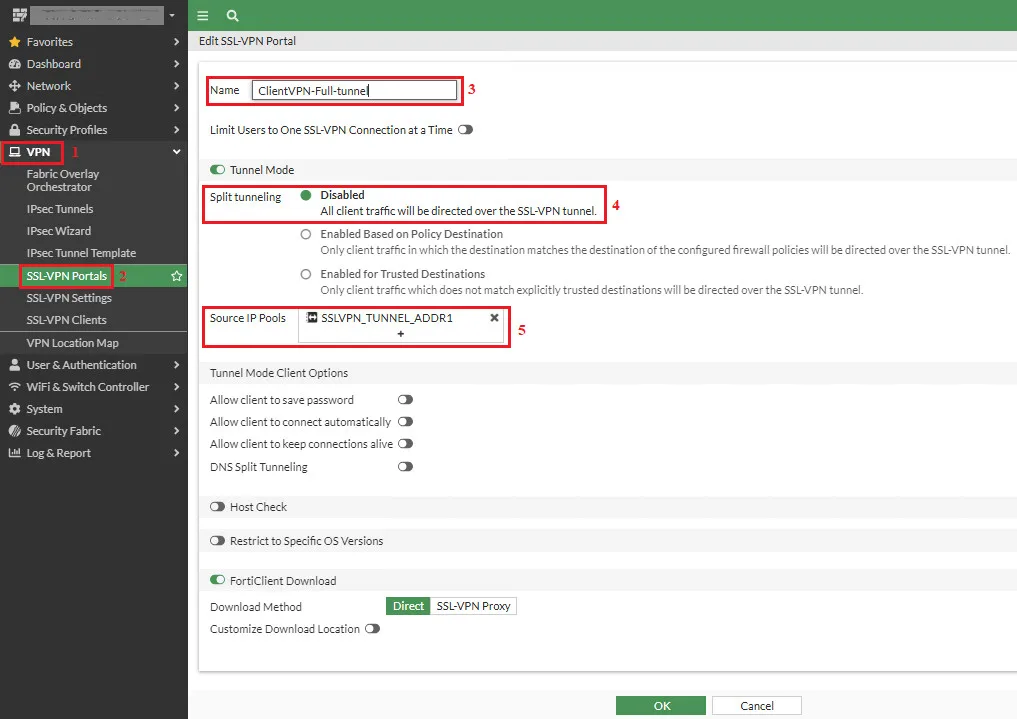The width and height of the screenshot is (1017, 719).
Task: Toggle Tunnel Mode switch
Action: [217, 170]
